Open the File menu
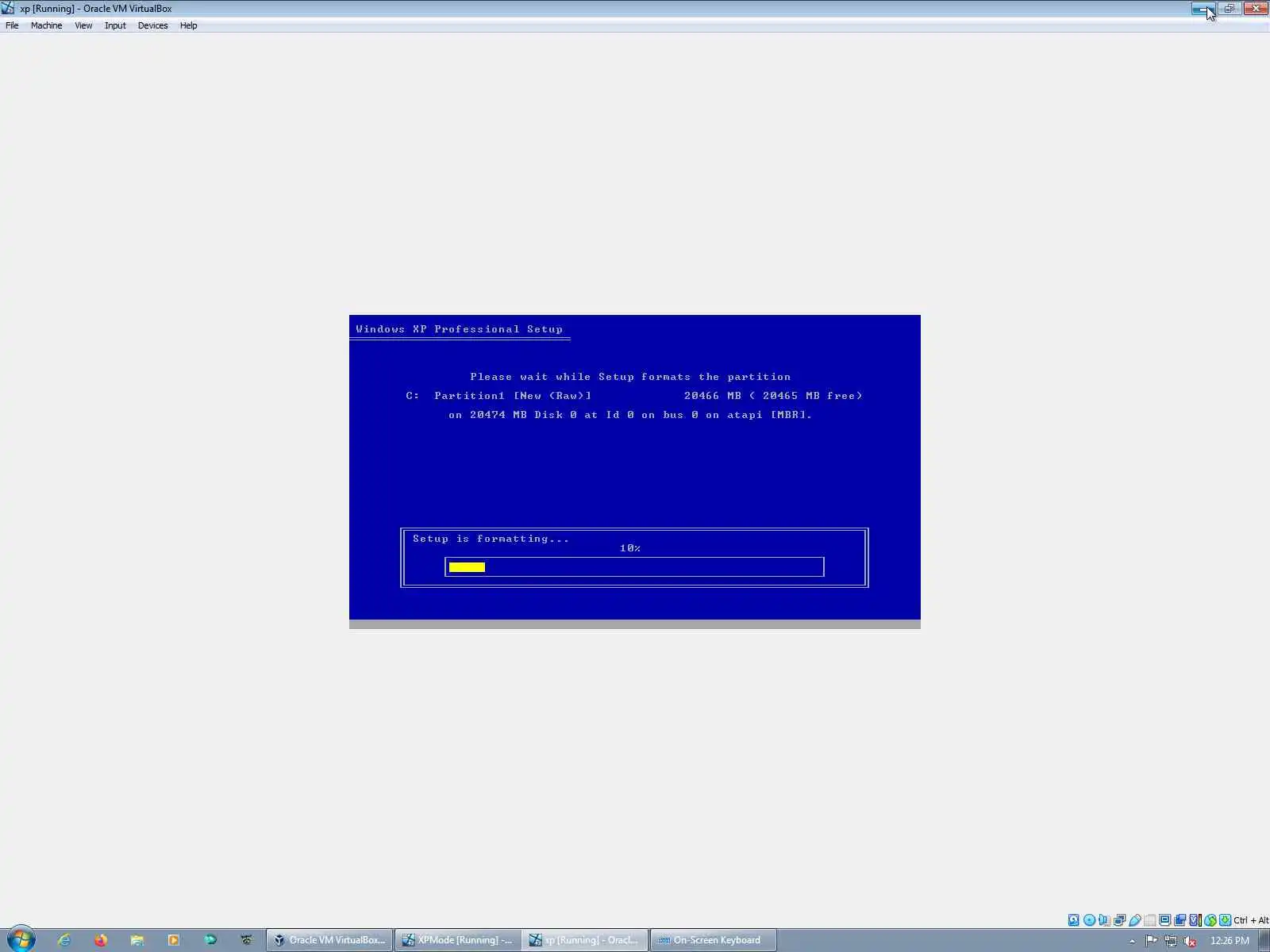 [x=12, y=25]
